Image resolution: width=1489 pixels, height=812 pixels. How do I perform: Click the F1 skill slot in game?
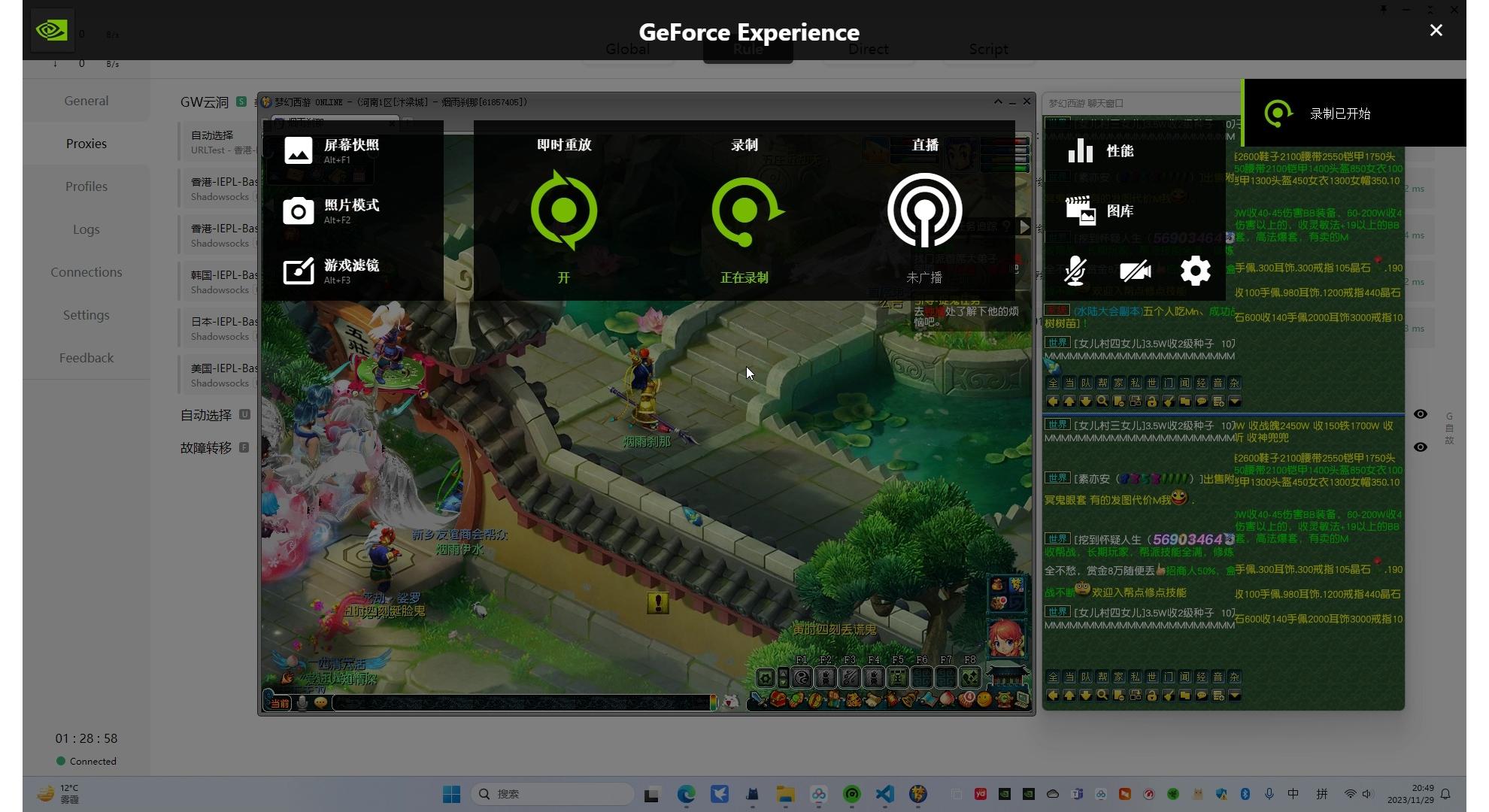pos(802,677)
